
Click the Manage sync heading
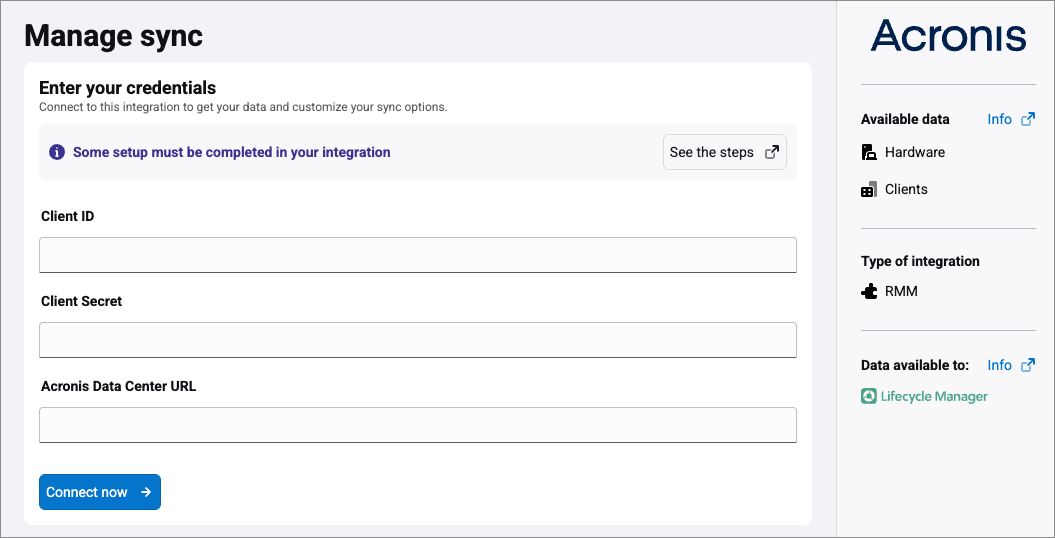tap(113, 36)
